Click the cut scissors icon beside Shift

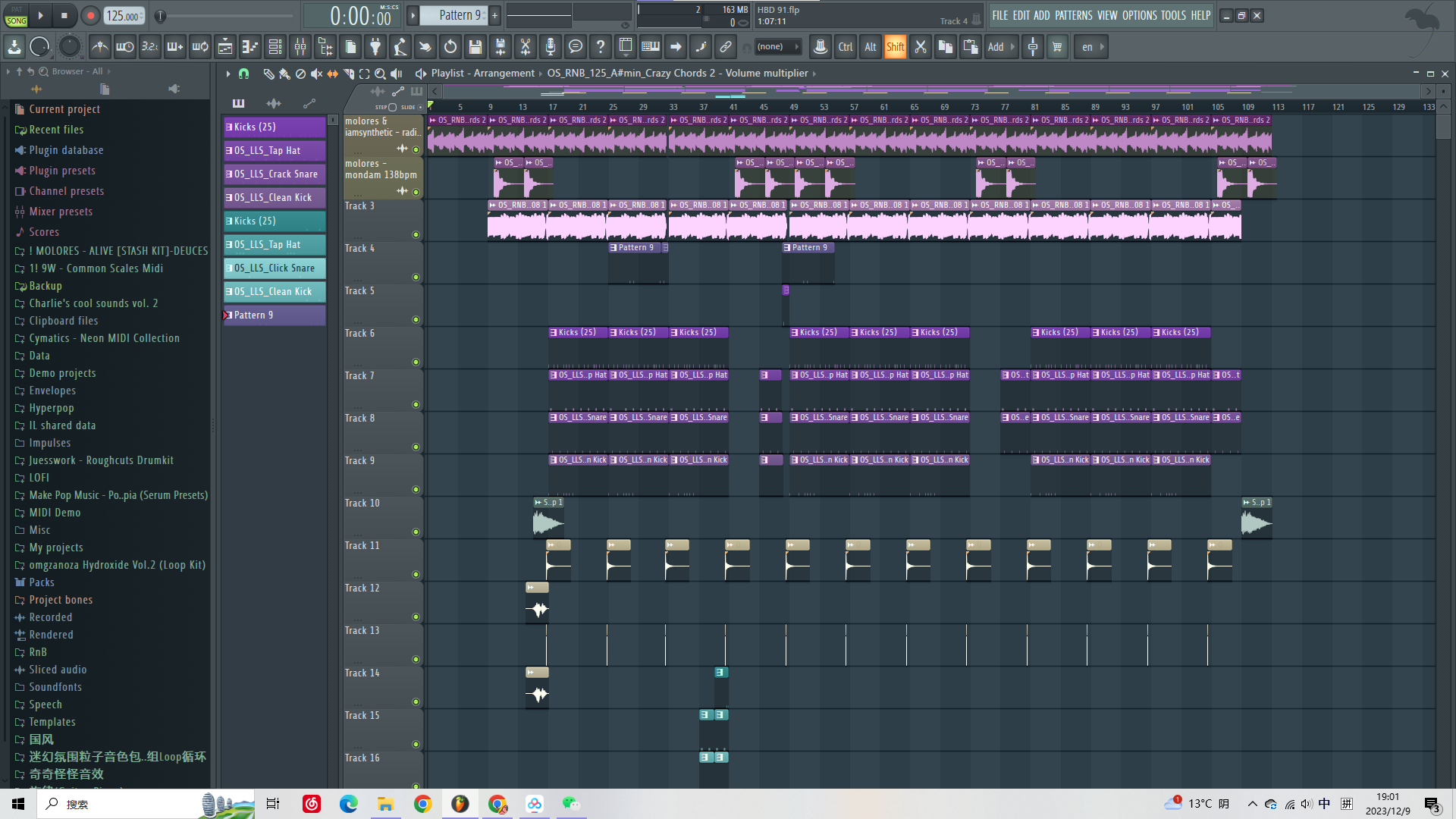921,47
